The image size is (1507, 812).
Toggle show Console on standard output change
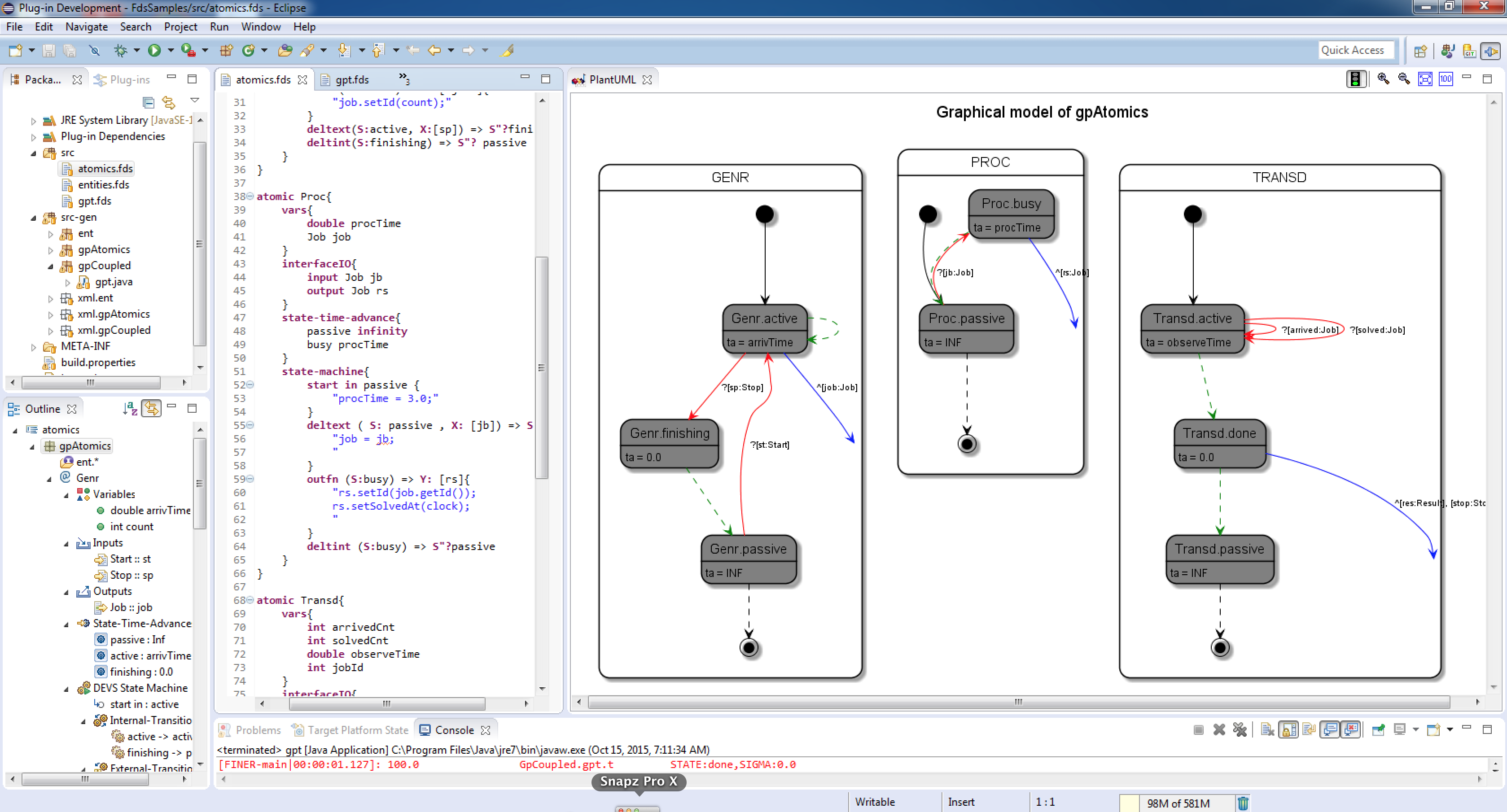click(x=1330, y=729)
